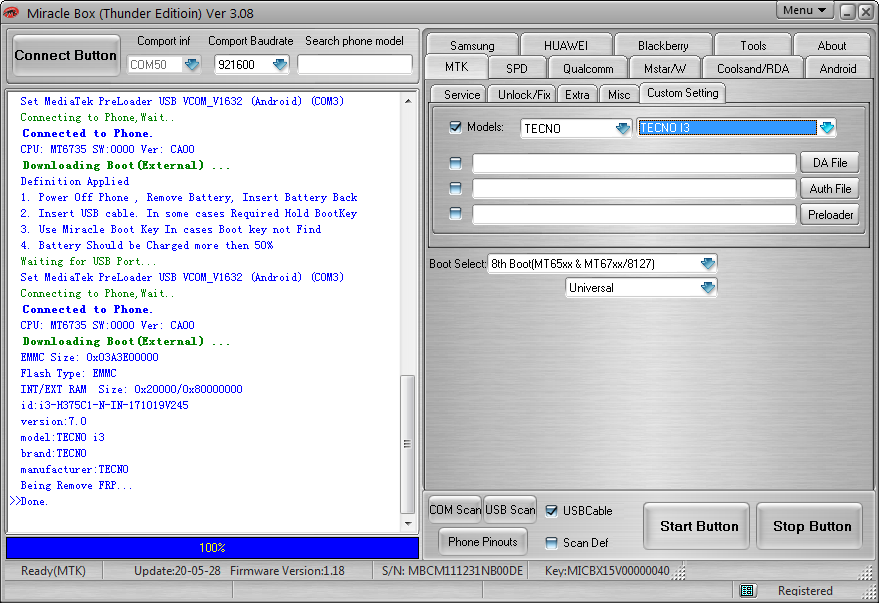Open the Comport inf dropdown arrow
The width and height of the screenshot is (879, 603).
pos(192,64)
